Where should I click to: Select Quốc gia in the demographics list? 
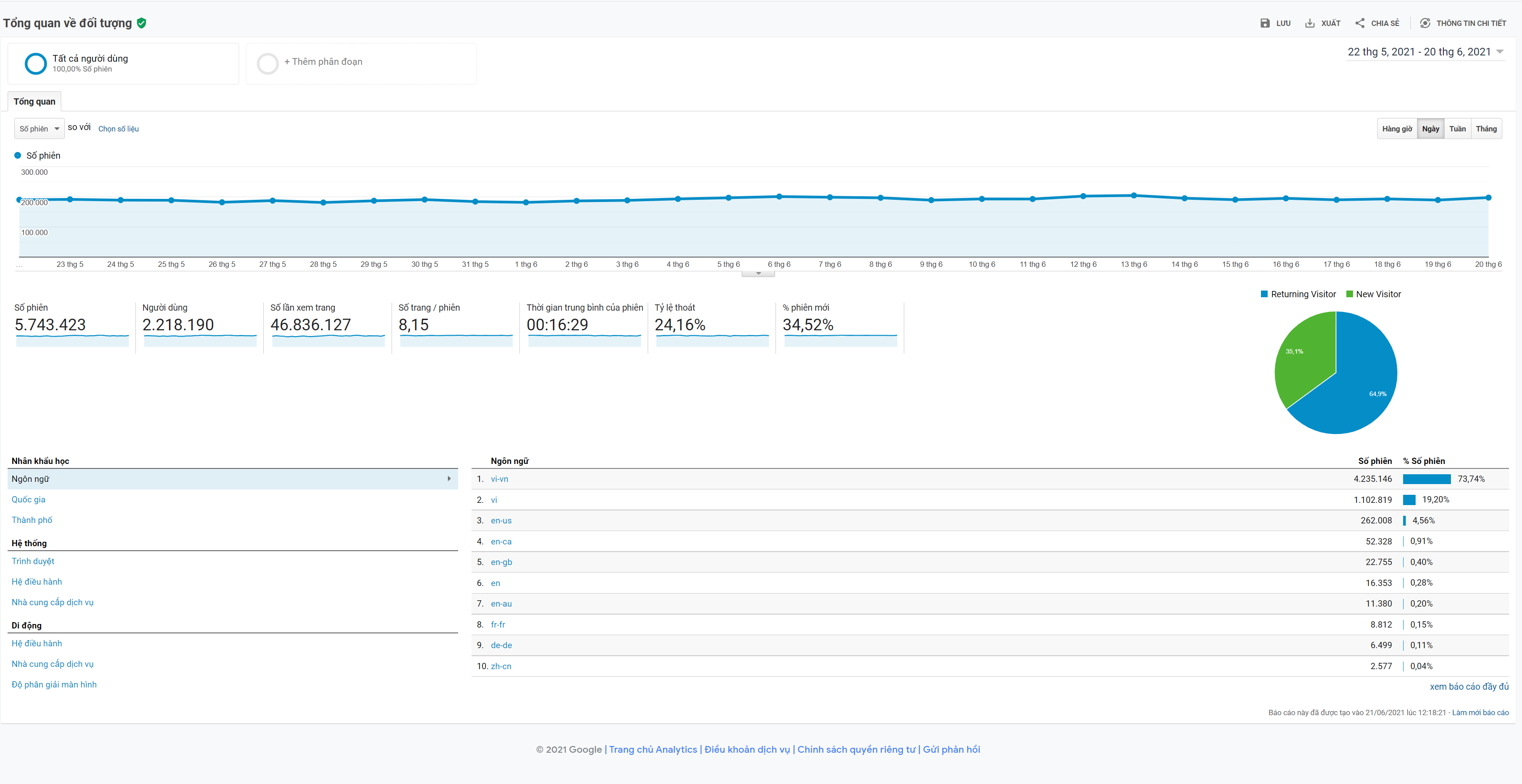point(28,499)
